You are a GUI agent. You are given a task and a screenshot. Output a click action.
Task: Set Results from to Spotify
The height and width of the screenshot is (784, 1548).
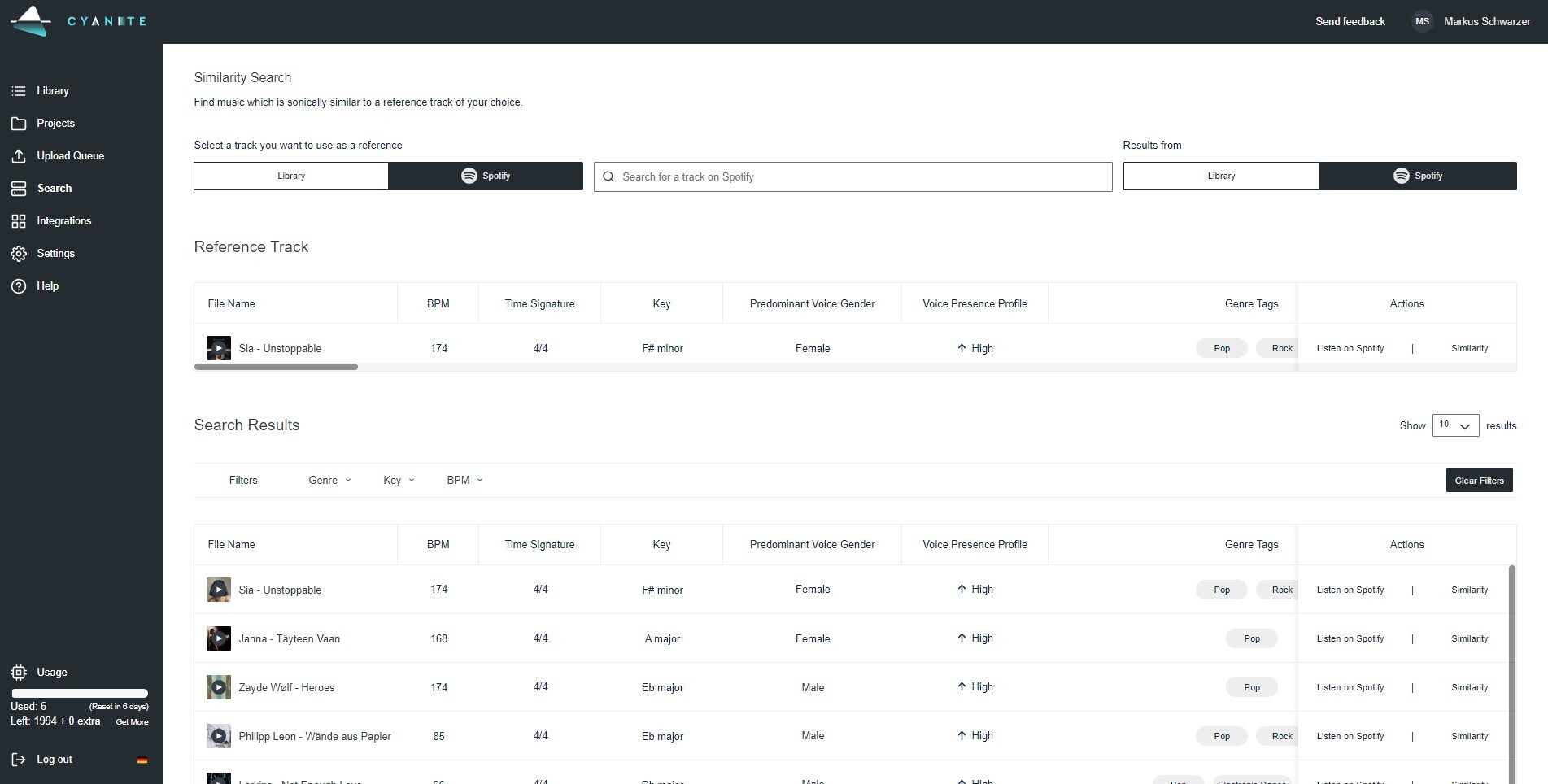click(1418, 176)
